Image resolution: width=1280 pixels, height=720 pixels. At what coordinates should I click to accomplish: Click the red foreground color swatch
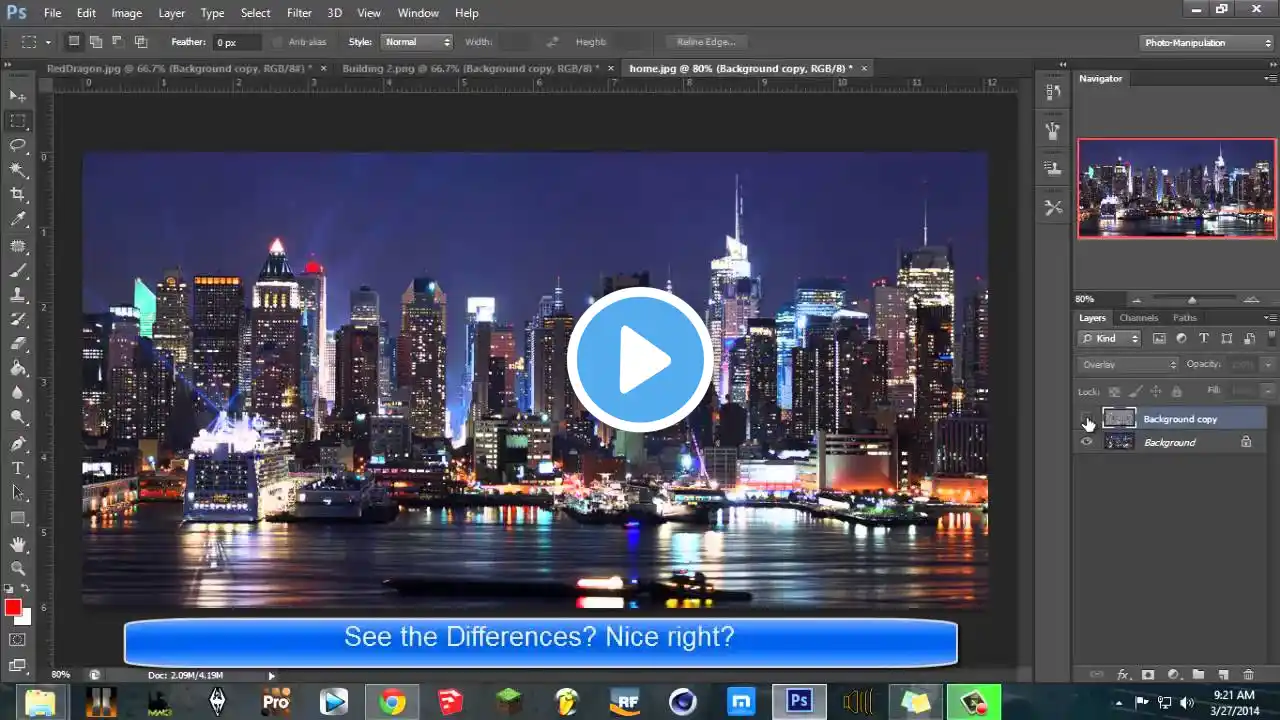click(13, 608)
